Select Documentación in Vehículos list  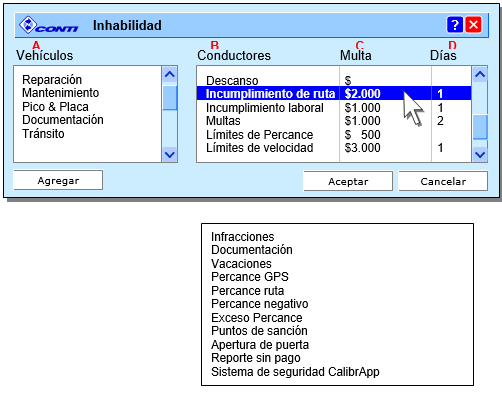coord(63,120)
